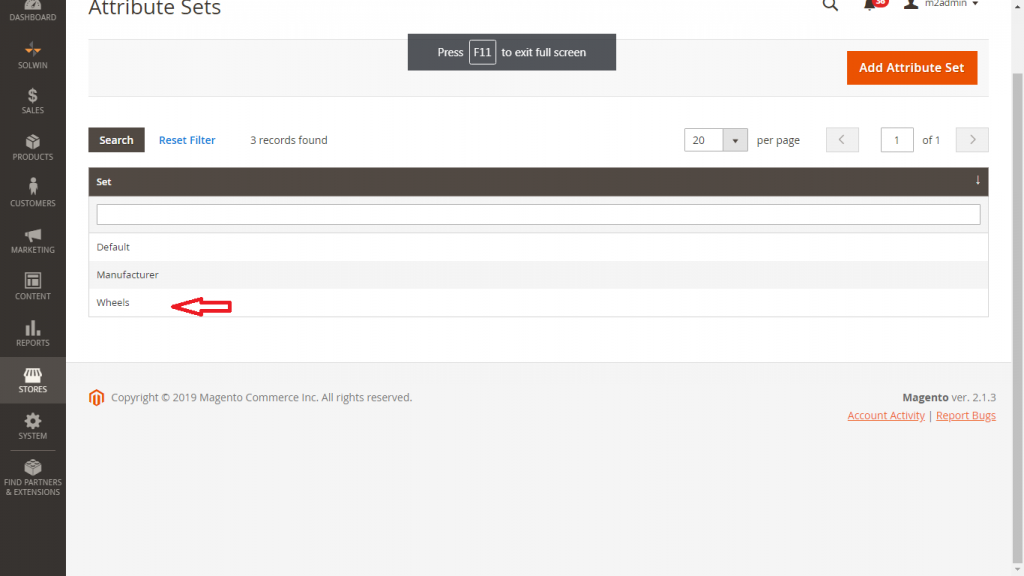Expand the per page count dropdown
The width and height of the screenshot is (1024, 576).
click(735, 140)
